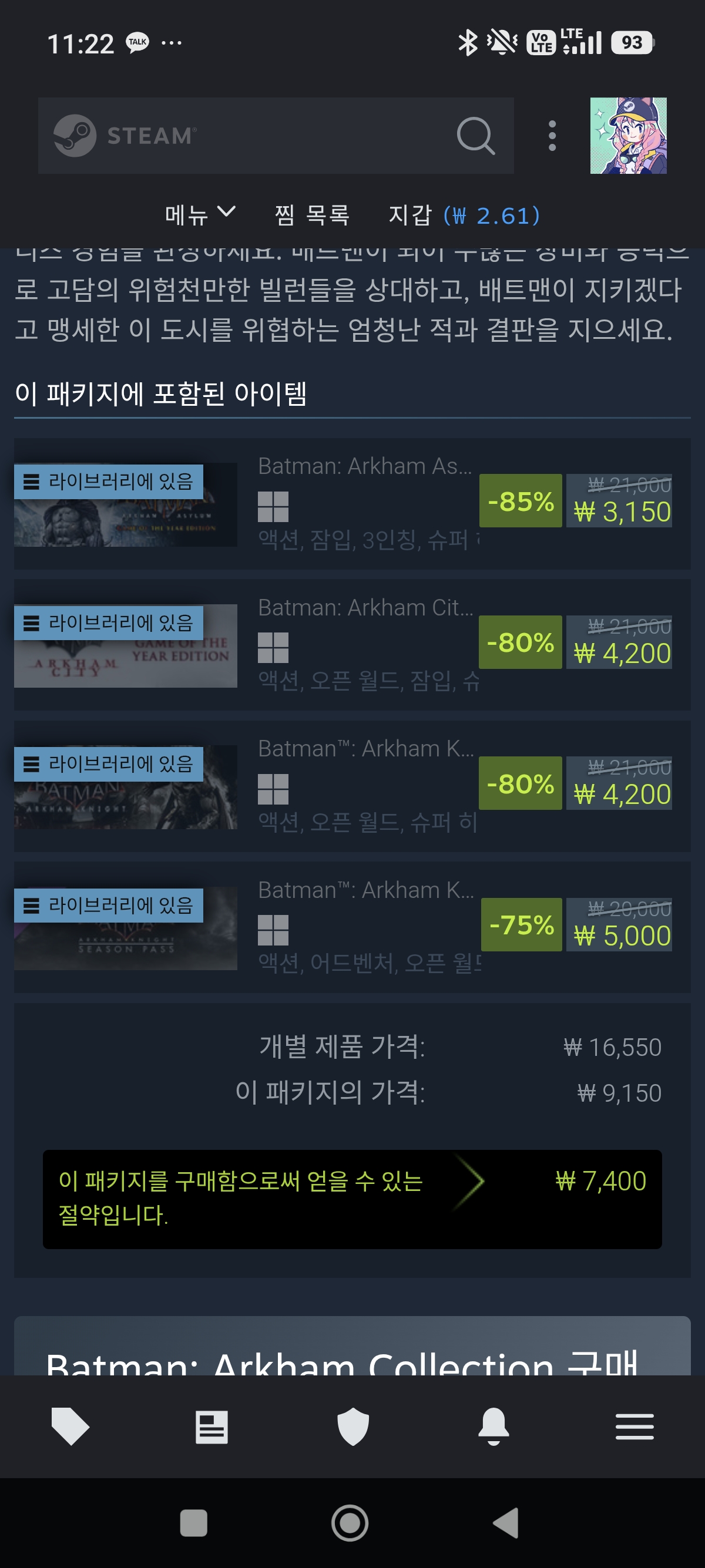Open notifications bell tab
The height and width of the screenshot is (1568, 705).
pyautogui.click(x=493, y=1426)
